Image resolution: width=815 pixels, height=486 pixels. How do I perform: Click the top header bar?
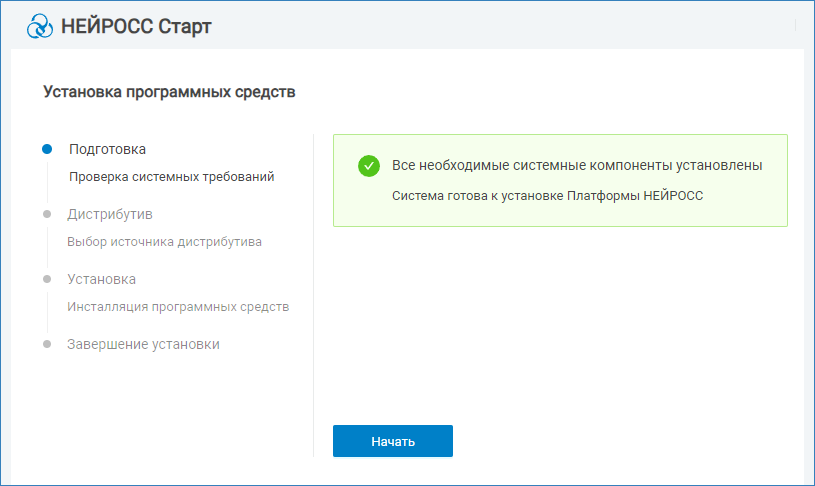click(x=500, y=25)
